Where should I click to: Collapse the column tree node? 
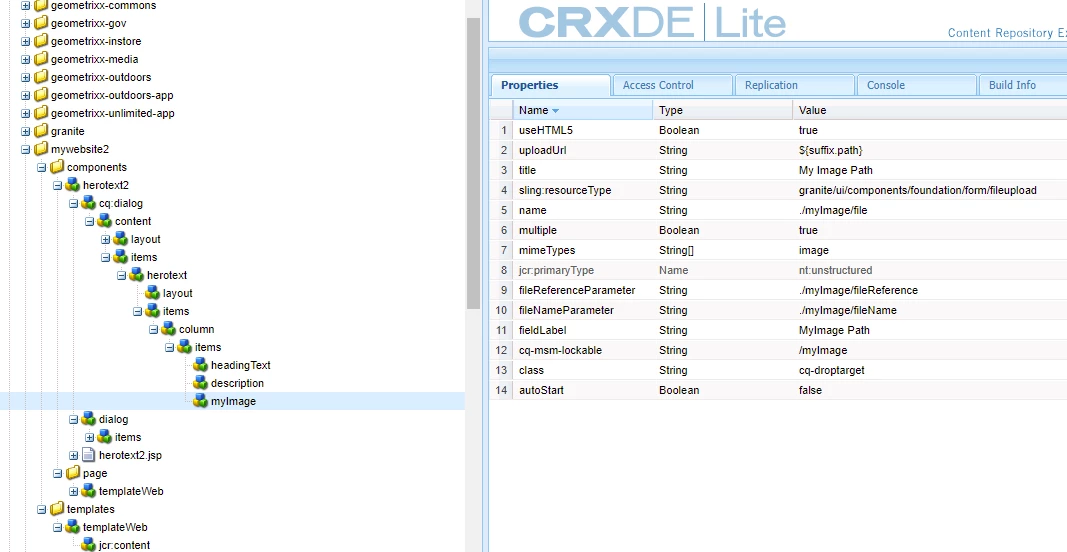[154, 329]
